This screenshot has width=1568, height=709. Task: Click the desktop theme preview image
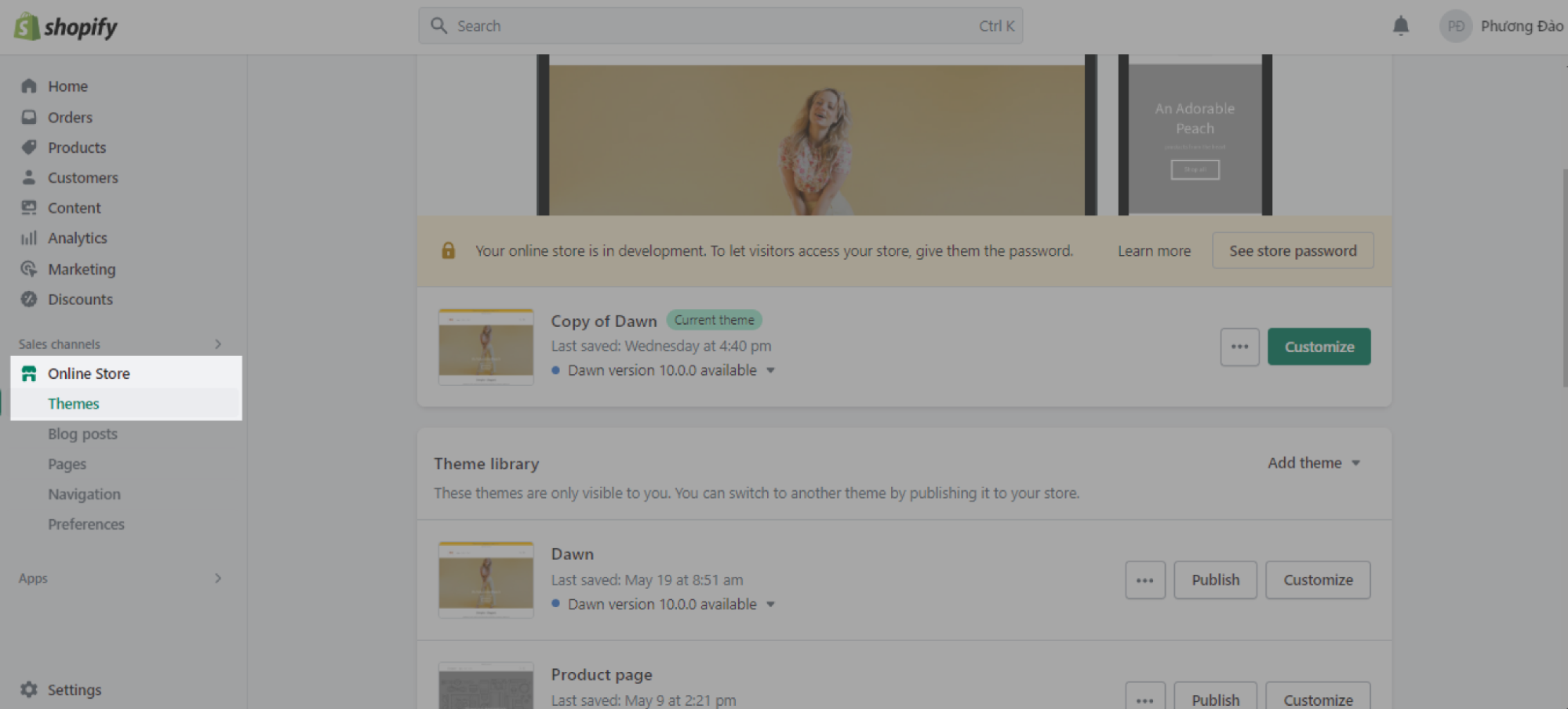click(x=817, y=136)
